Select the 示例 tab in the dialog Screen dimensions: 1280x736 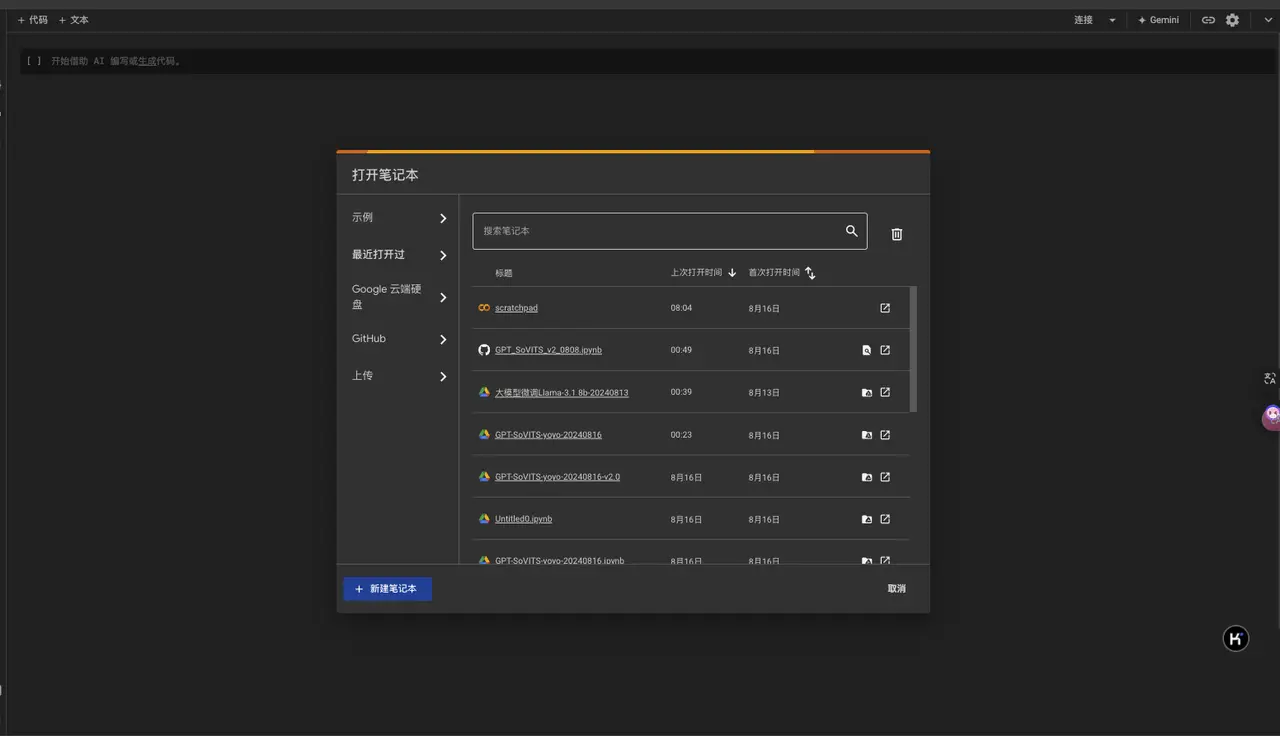(x=398, y=217)
